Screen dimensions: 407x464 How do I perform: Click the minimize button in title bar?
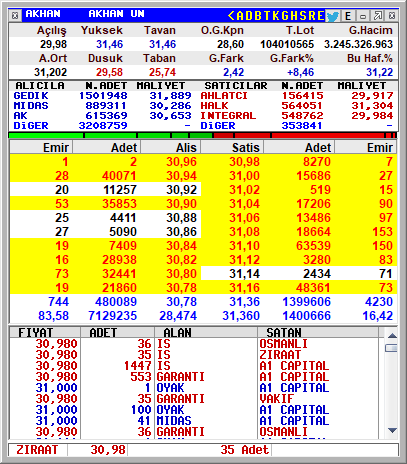[x=363, y=16]
